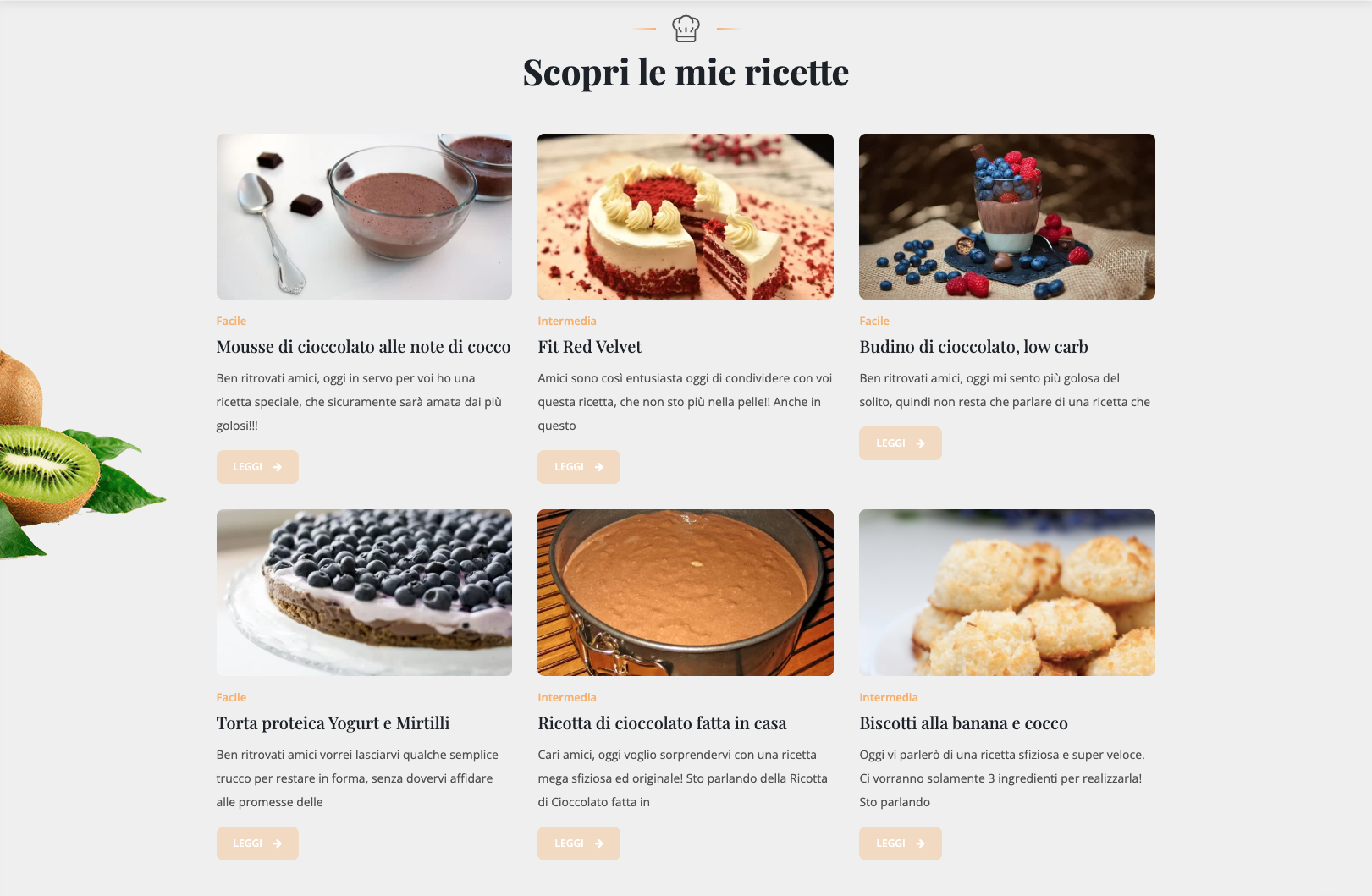Open the Mousse di cioccolato alle note di cocco title
Screen dimensions: 1372x896
tap(363, 347)
